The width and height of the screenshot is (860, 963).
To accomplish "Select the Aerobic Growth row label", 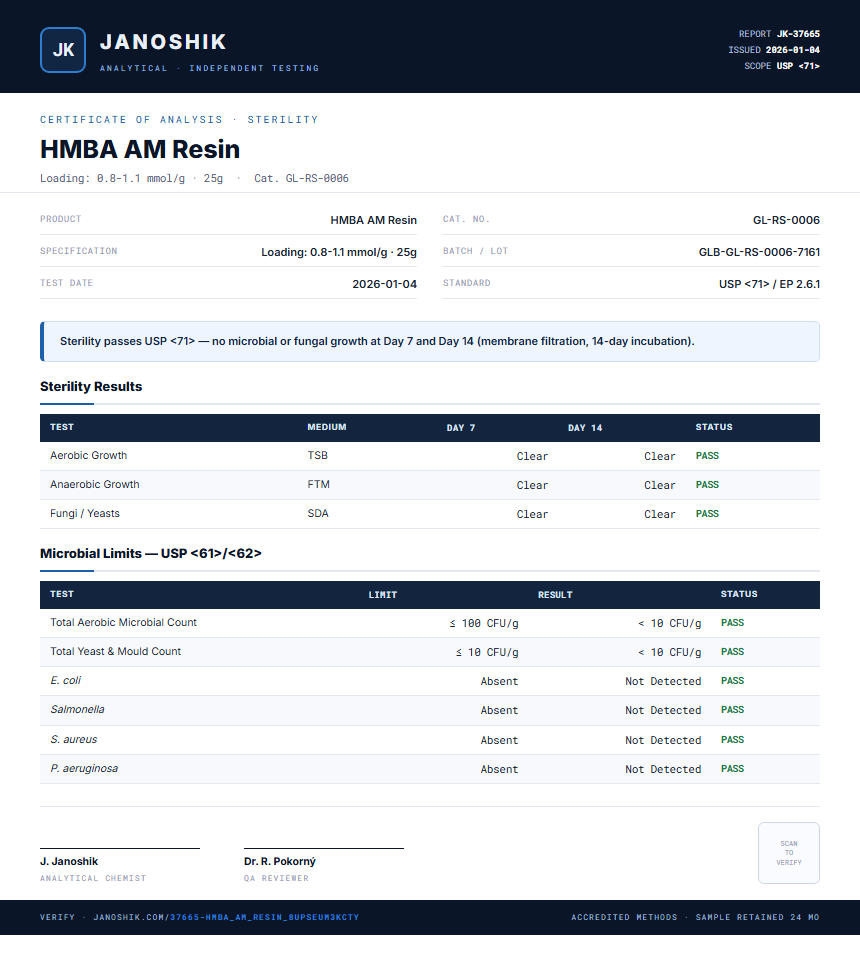I will (x=88, y=455).
